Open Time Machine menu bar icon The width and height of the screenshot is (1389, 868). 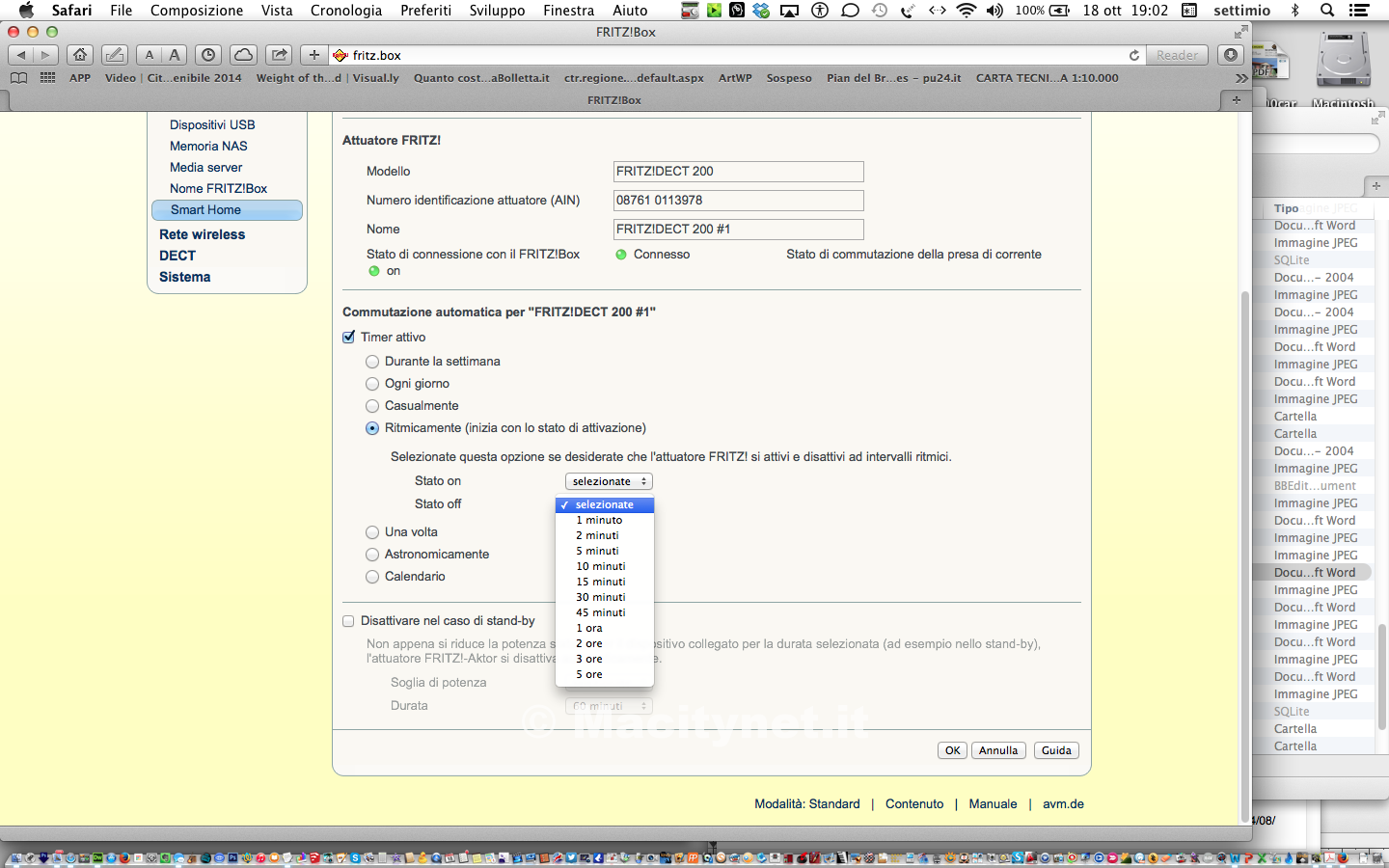[x=880, y=11]
